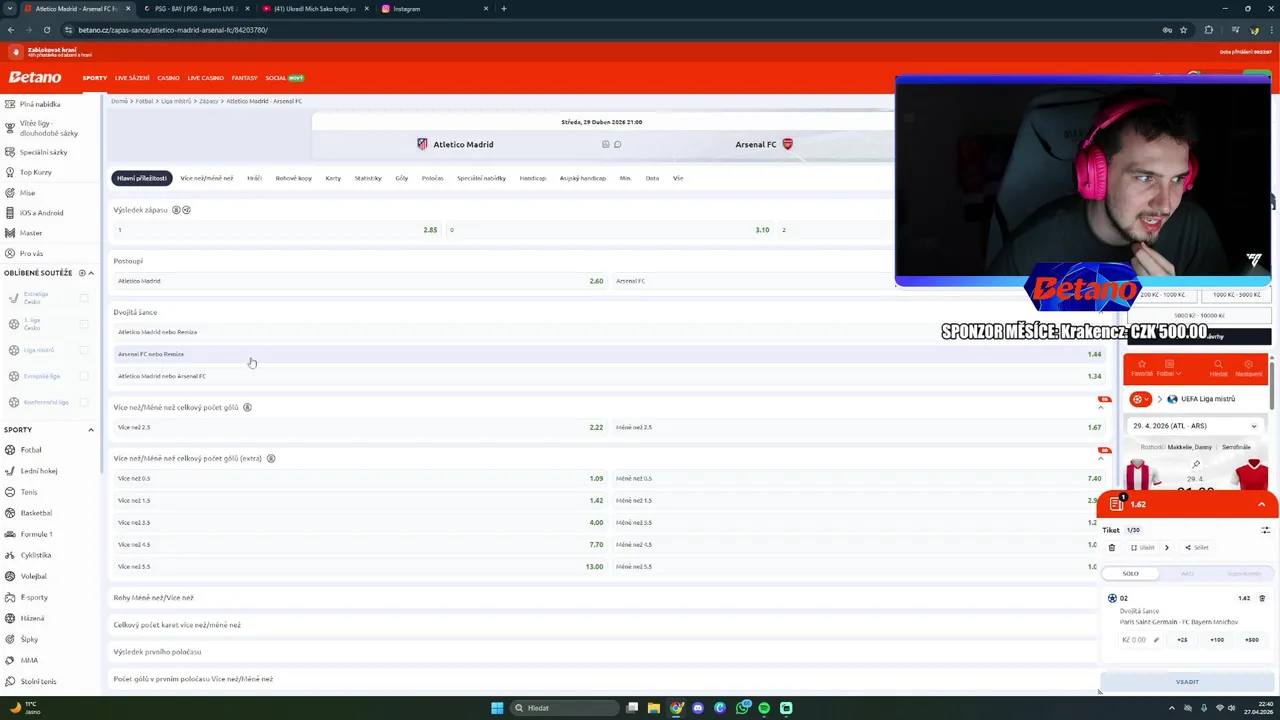Switch to the Karty tab
The height and width of the screenshot is (720, 1280).
coord(333,178)
